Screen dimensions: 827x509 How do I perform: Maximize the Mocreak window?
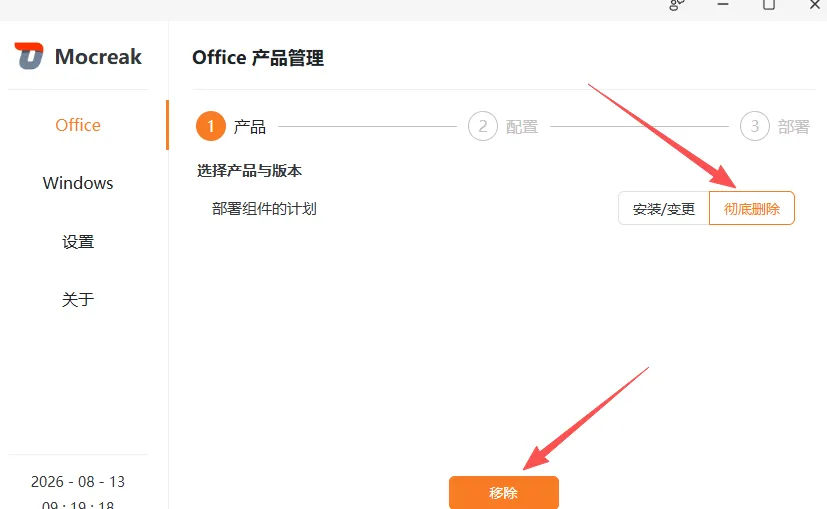point(769,4)
